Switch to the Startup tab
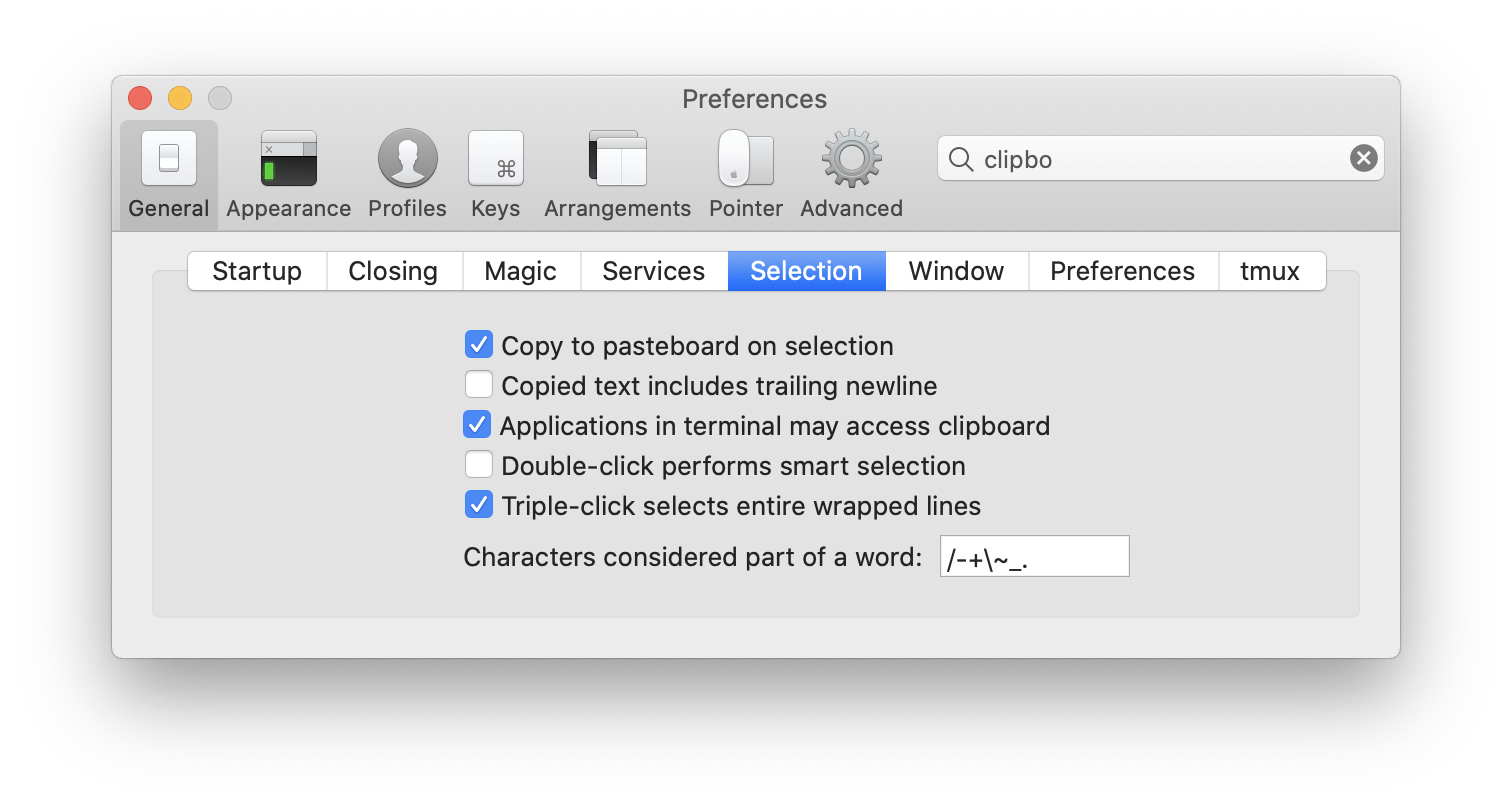 (257, 271)
